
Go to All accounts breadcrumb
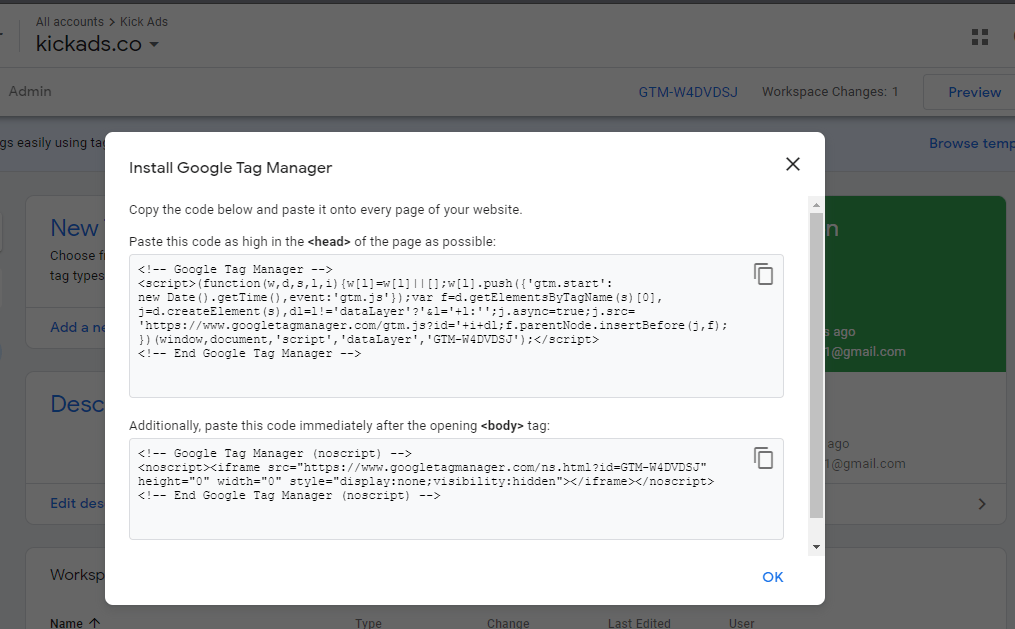(69, 22)
